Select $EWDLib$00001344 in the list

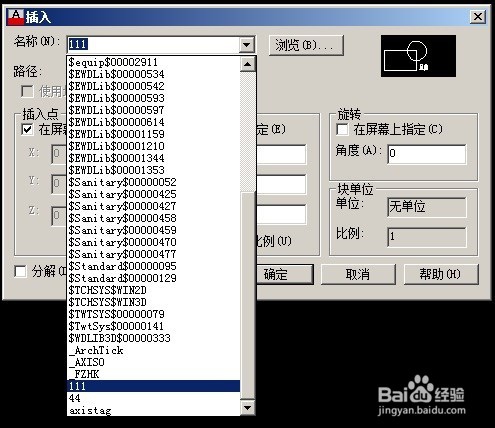[x=153, y=158]
